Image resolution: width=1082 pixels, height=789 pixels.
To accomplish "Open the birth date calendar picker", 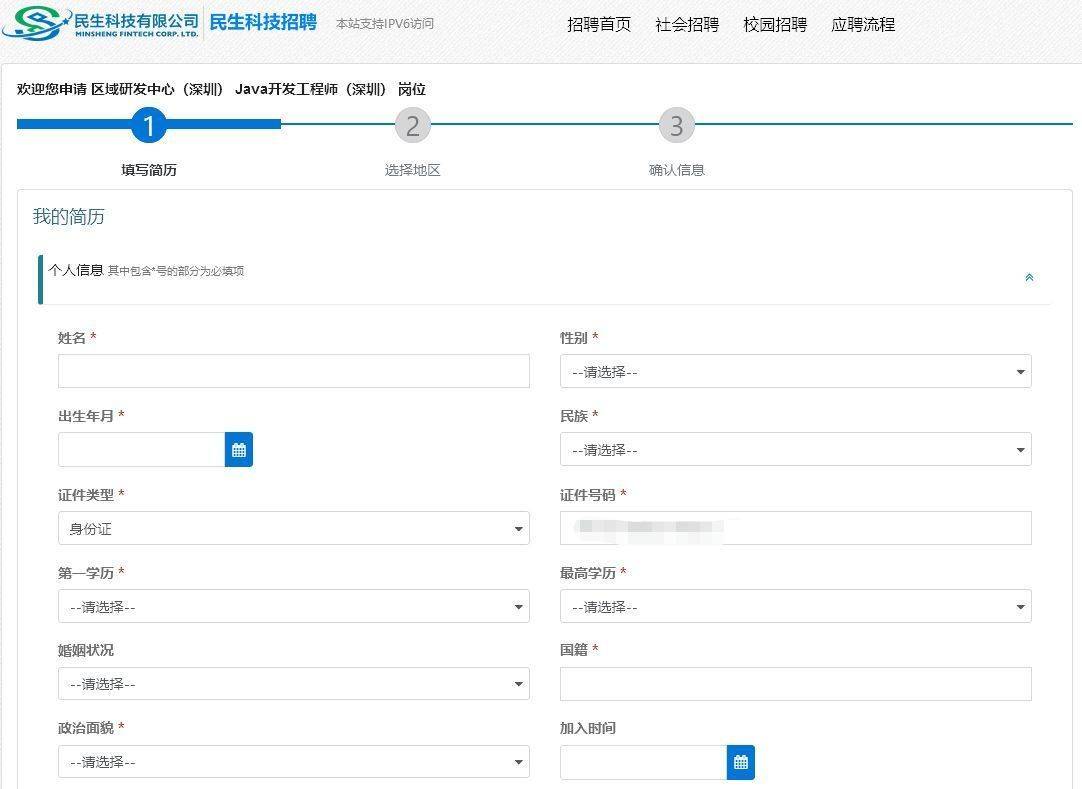I will pyautogui.click(x=239, y=450).
